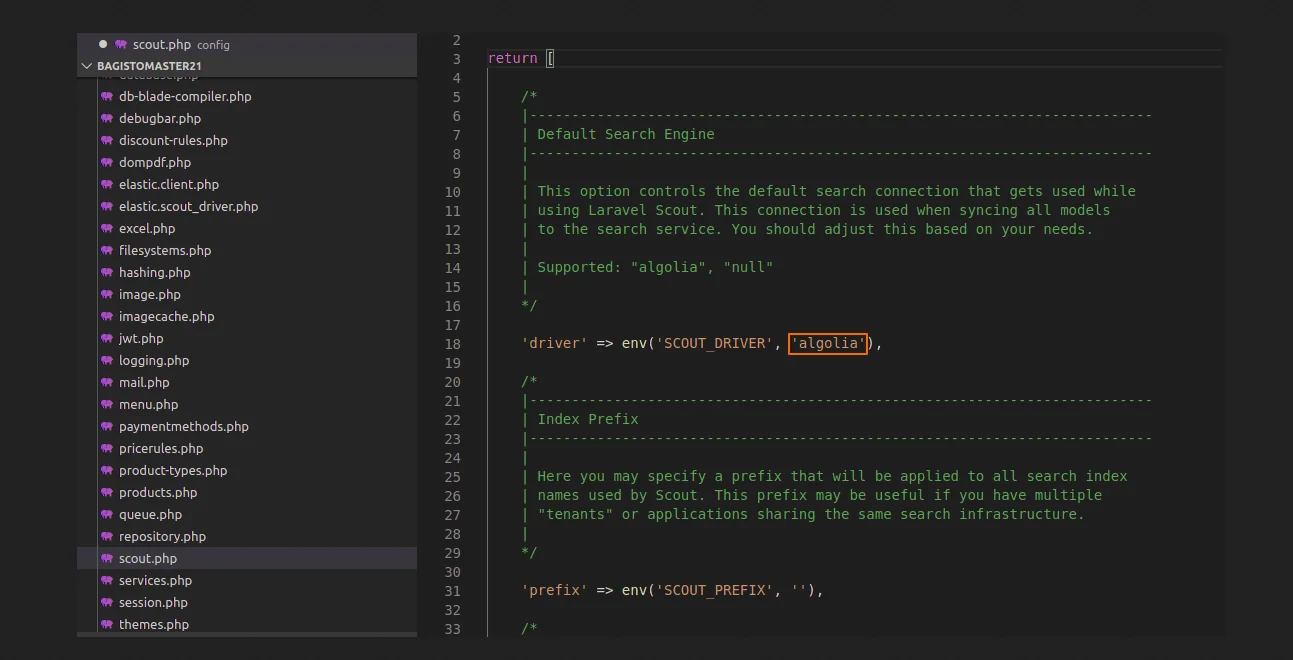
Task: Click the PHP icon beside jwt.php
Action: click(107, 338)
